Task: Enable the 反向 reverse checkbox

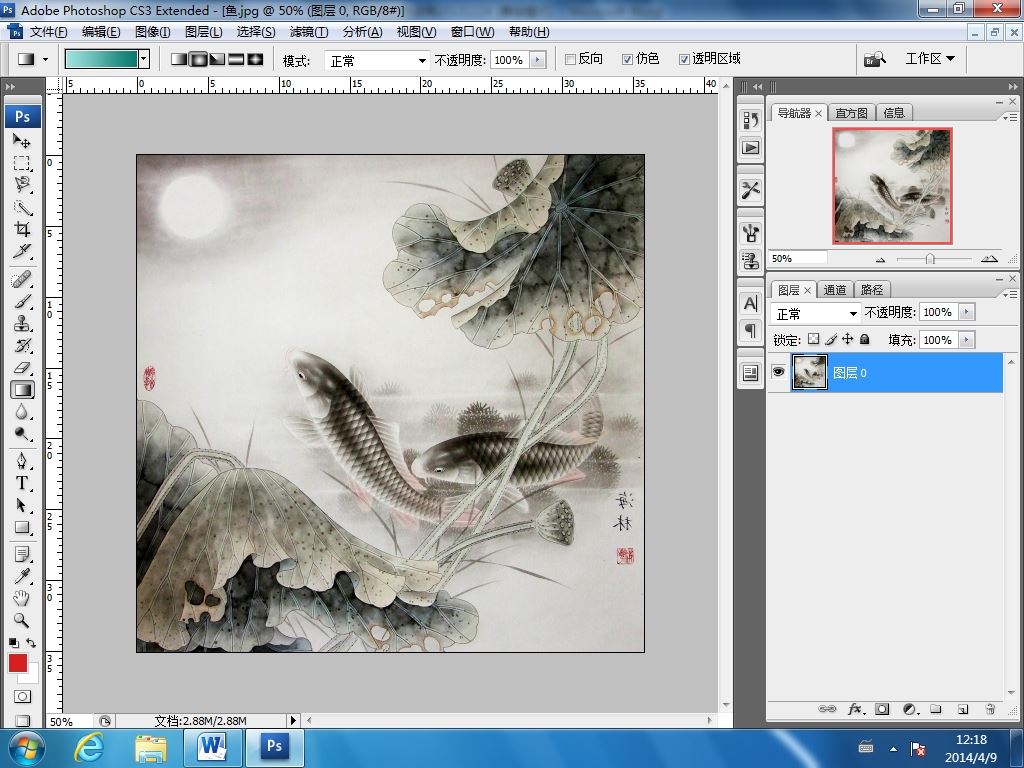Action: coord(570,59)
